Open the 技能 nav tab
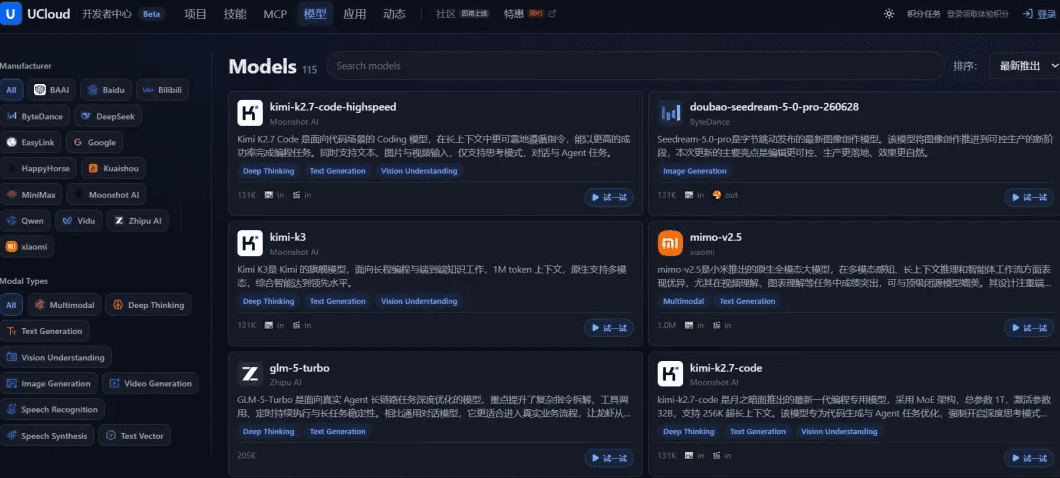 tap(235, 14)
